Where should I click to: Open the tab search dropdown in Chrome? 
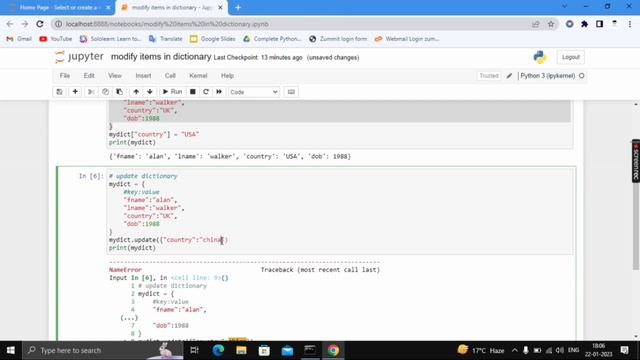point(564,7)
